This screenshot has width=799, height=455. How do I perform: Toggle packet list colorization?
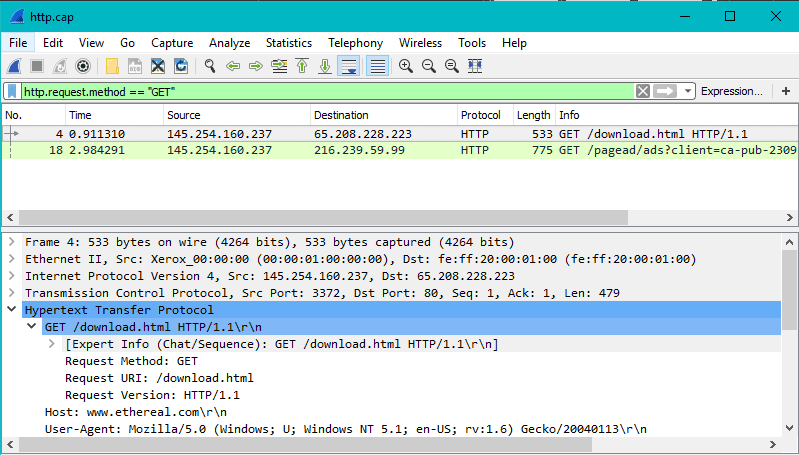pos(378,66)
